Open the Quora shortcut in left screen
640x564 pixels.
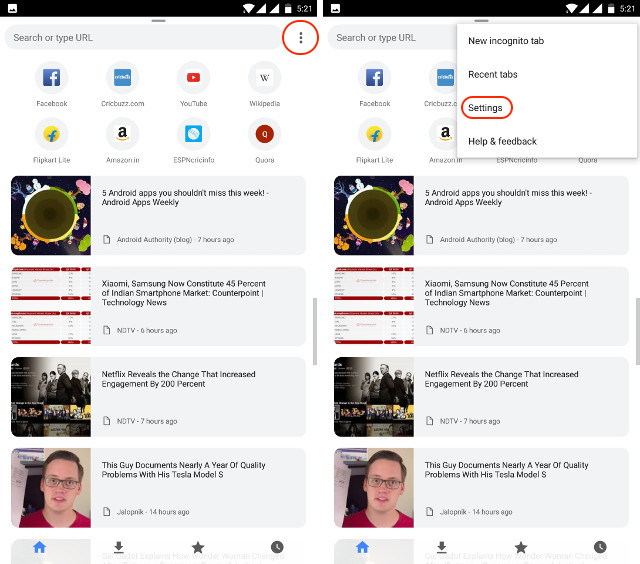pos(264,134)
